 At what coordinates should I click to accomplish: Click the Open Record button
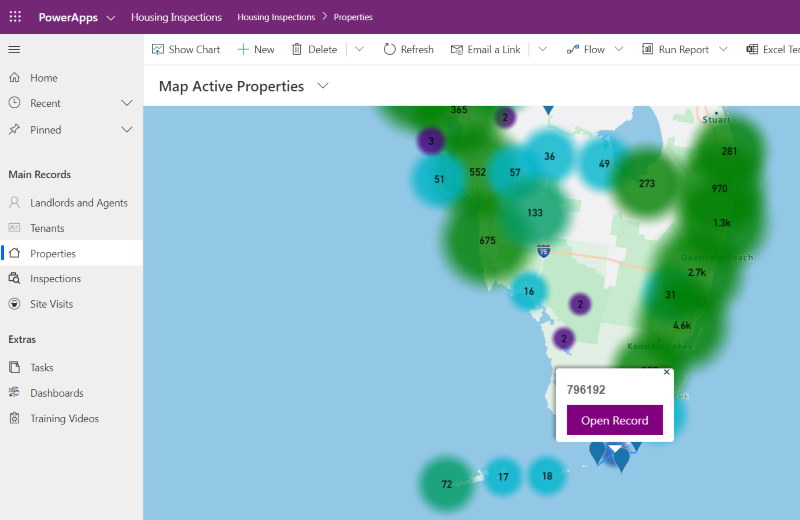click(x=615, y=420)
